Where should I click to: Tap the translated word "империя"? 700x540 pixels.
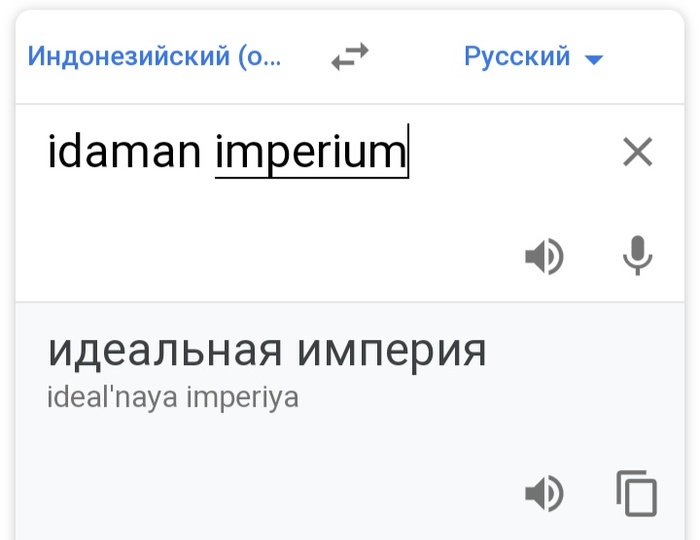391,351
